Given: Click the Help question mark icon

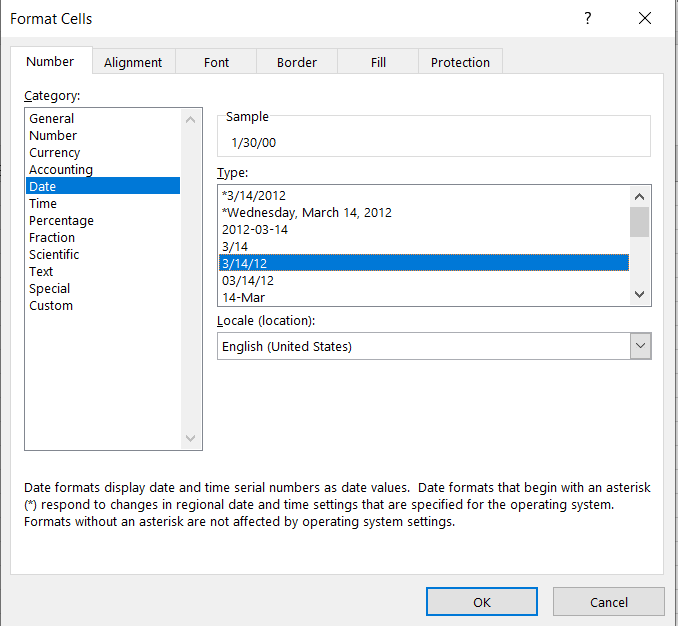Looking at the screenshot, I should (588, 18).
